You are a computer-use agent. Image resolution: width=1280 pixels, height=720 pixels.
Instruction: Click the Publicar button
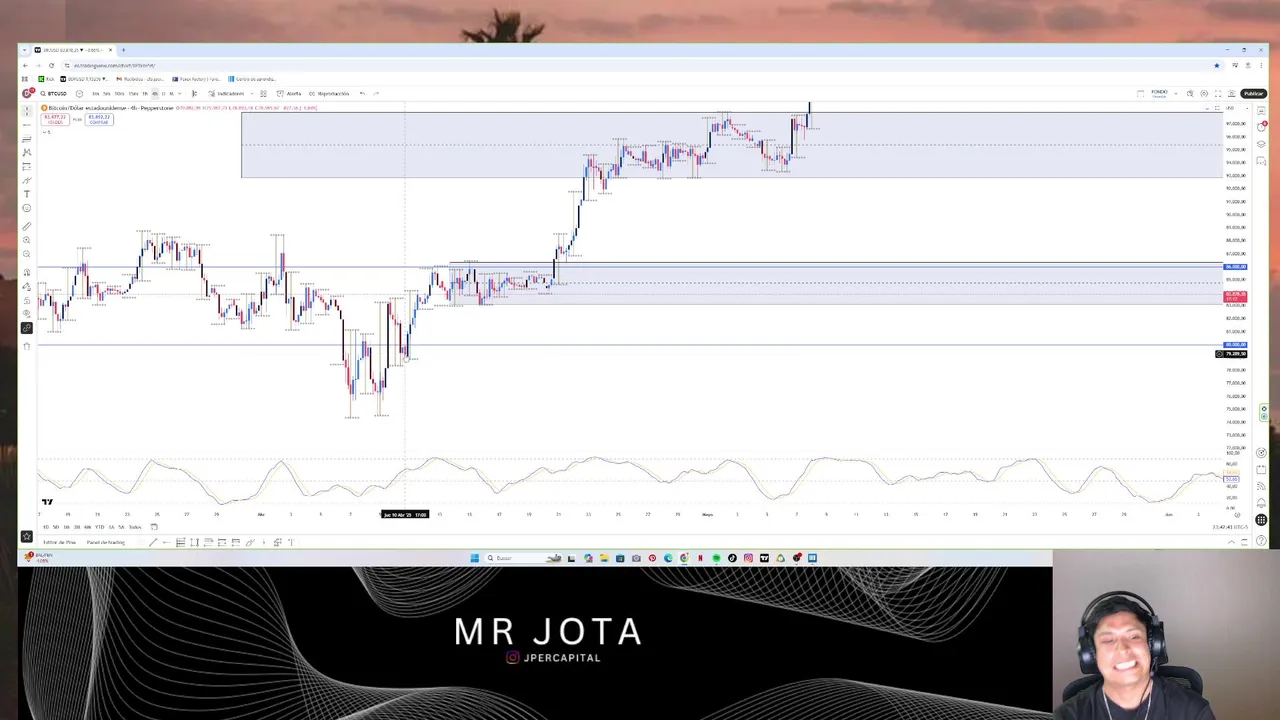coord(1253,93)
